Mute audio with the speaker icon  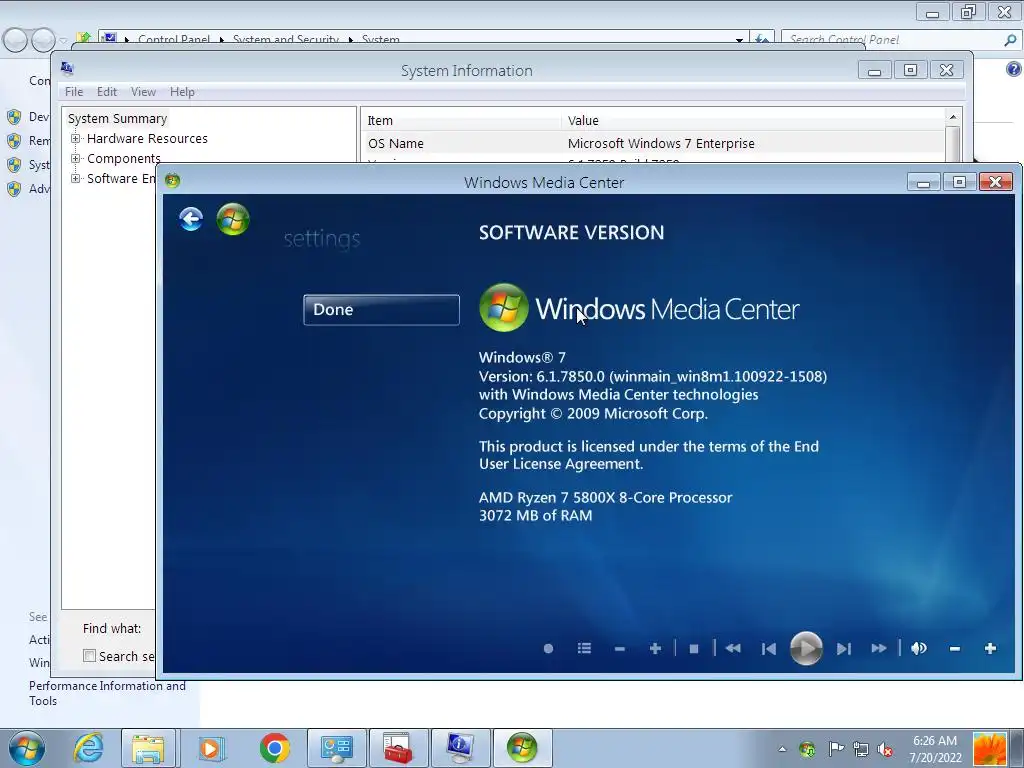[x=919, y=648]
